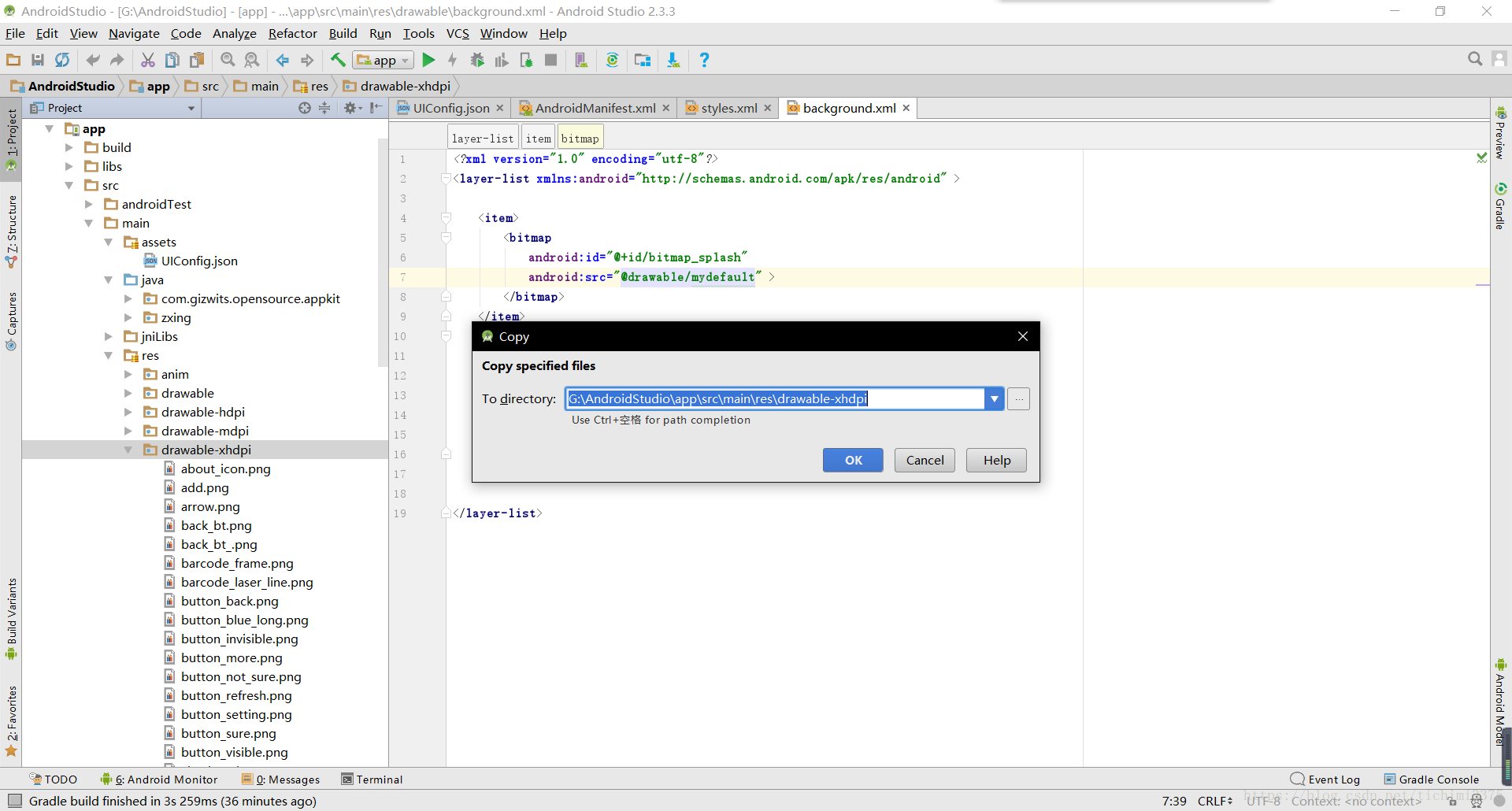Collapse the assets folder
1512x811 pixels.
(x=109, y=242)
